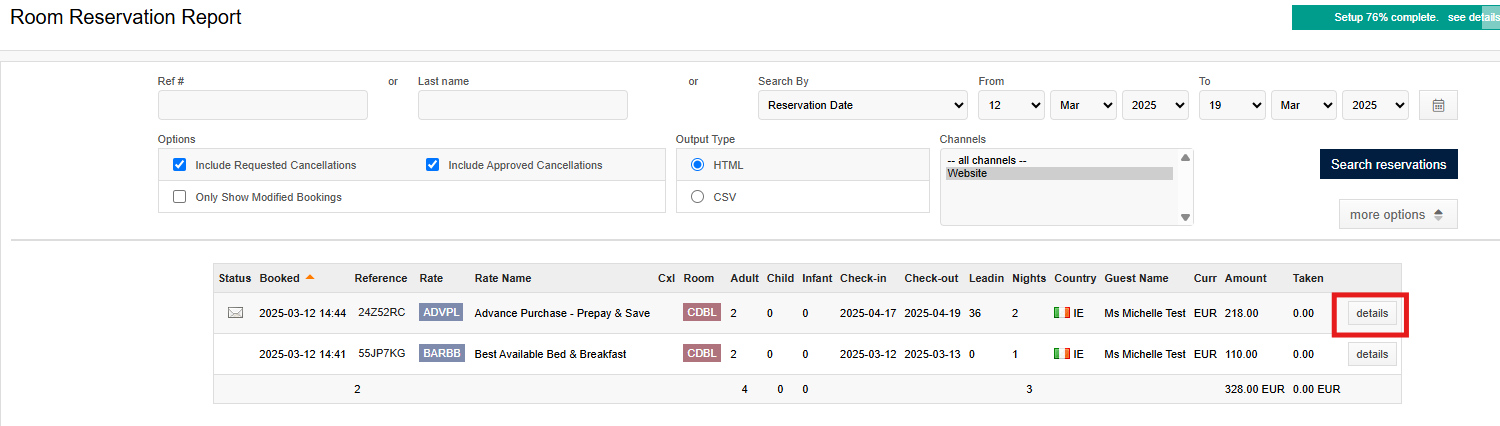Image resolution: width=1500 pixels, height=426 pixels.
Task: Sort by Reference column header
Action: coord(381,278)
